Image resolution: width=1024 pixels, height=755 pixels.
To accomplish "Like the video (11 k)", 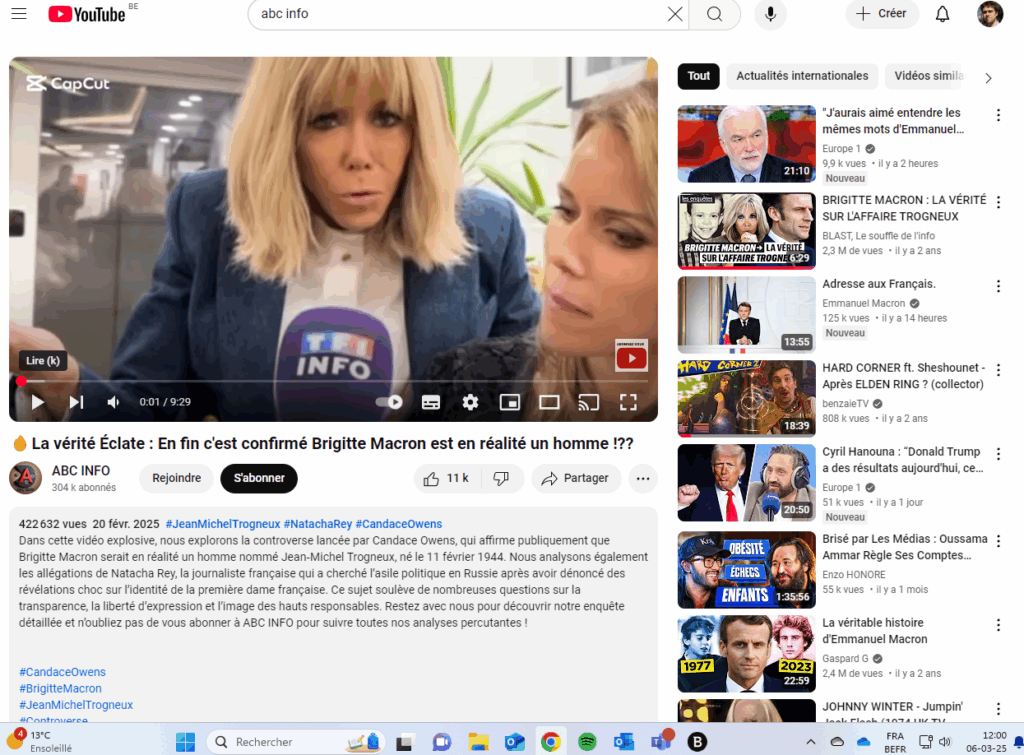I will pos(447,479).
